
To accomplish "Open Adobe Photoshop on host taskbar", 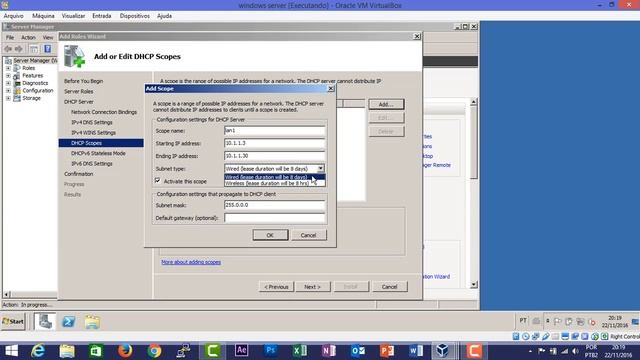I will point(271,351).
